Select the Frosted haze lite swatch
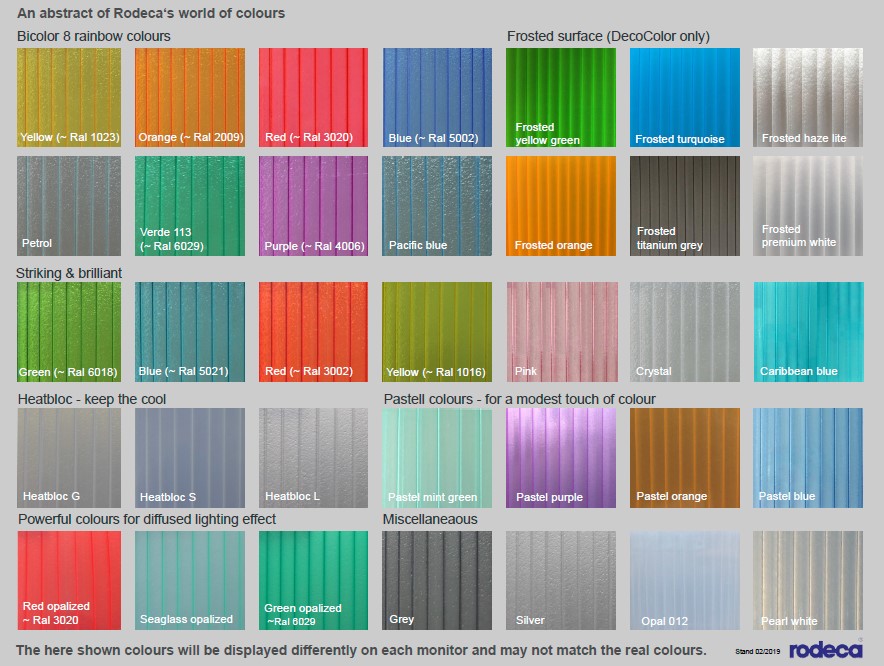884x666 pixels. [x=808, y=98]
